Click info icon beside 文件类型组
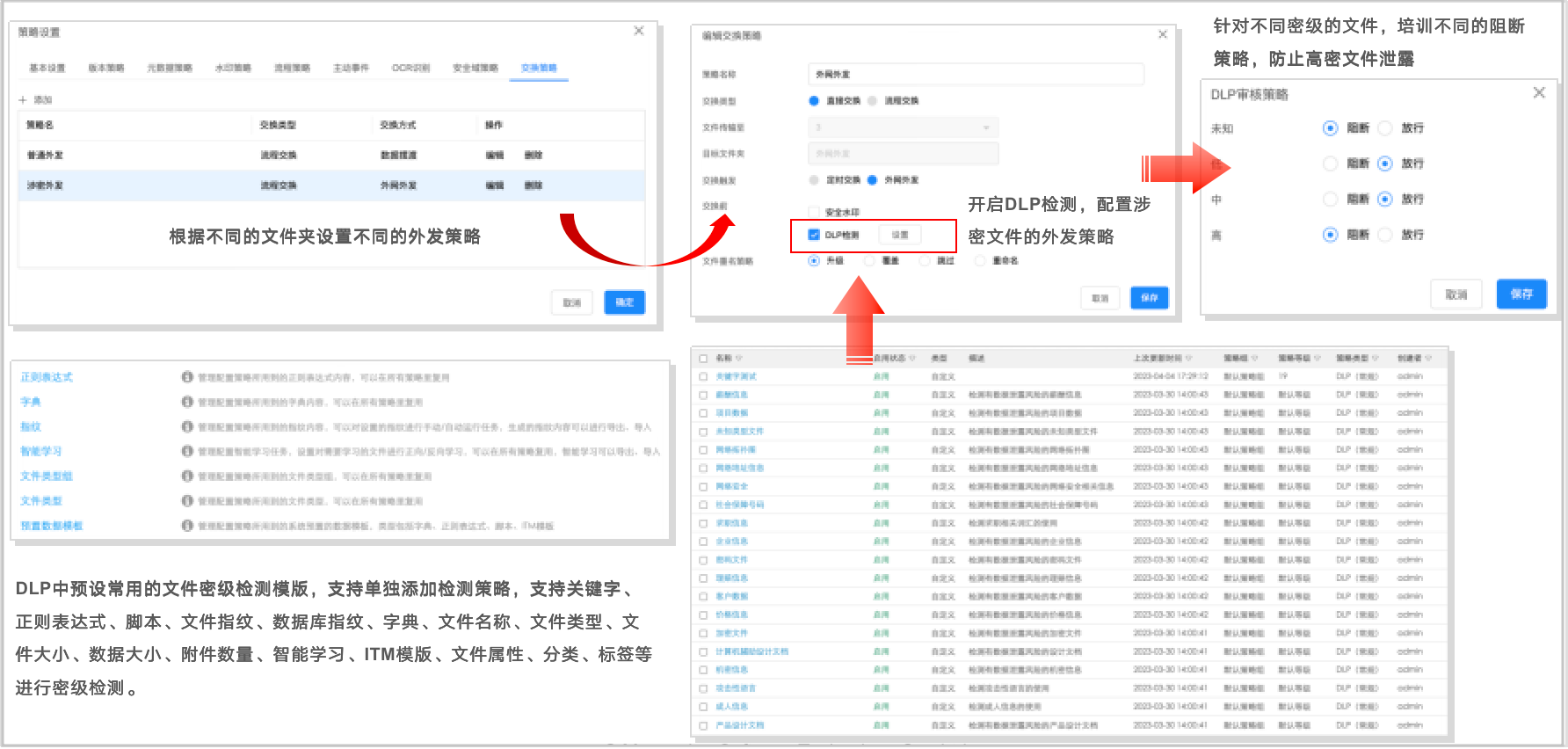This screenshot has height=749, width=1568. 187,476
